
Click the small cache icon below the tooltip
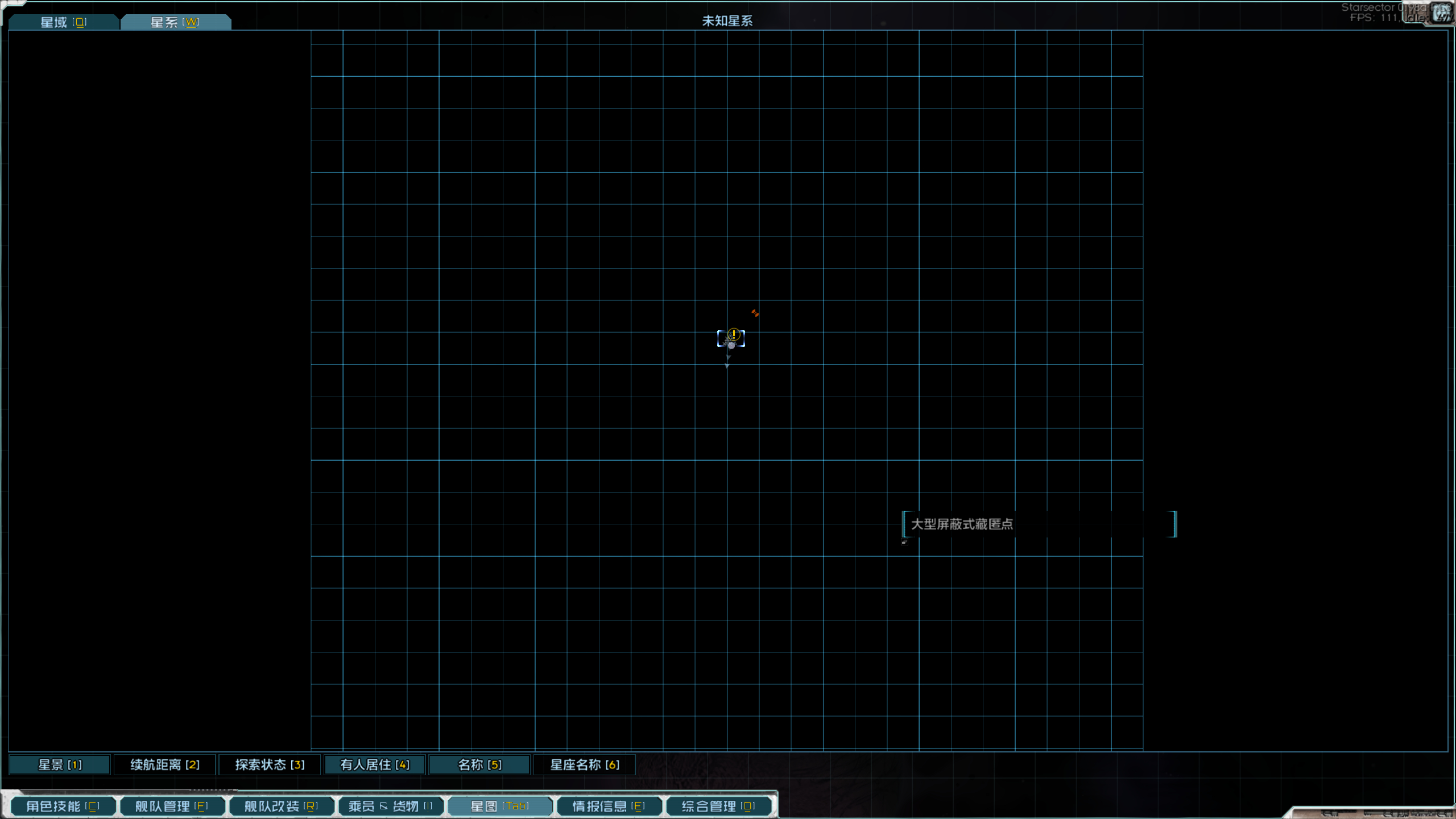(x=904, y=542)
